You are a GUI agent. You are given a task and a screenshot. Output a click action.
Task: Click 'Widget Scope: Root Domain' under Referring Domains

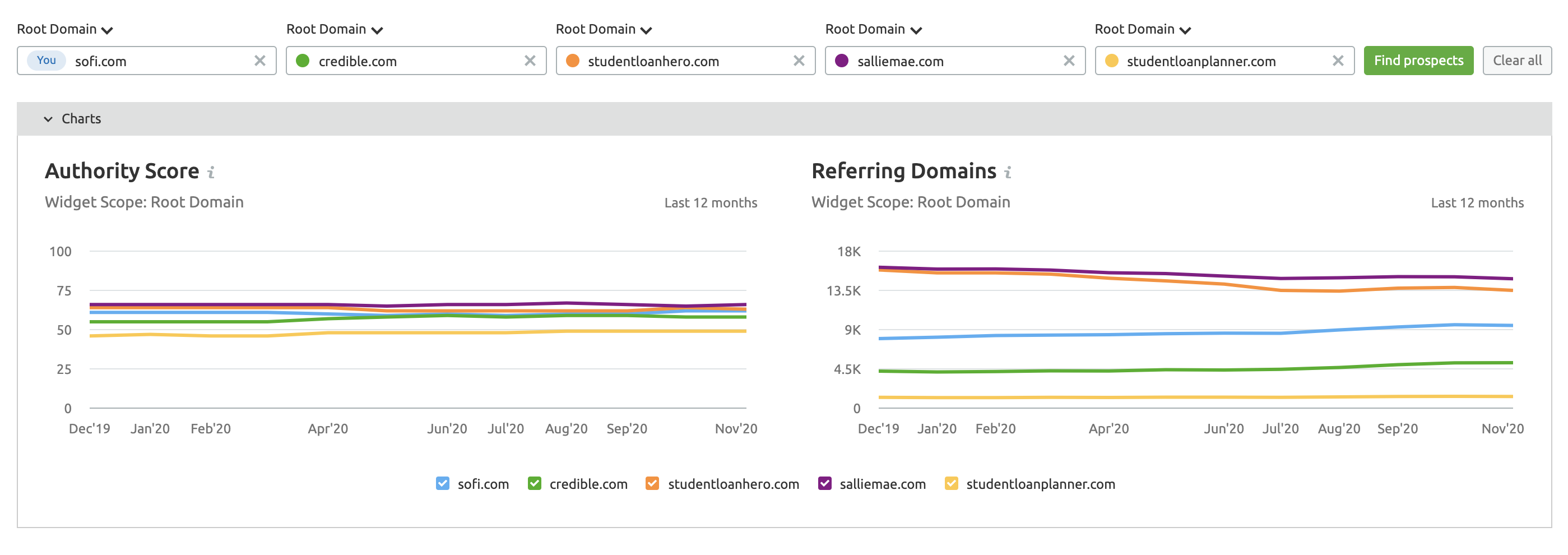[x=911, y=202]
